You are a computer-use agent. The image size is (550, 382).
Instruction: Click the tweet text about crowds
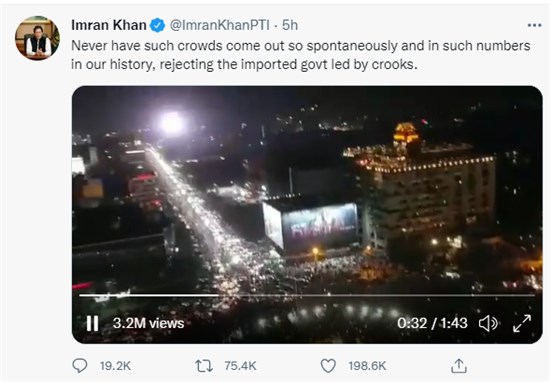click(301, 55)
